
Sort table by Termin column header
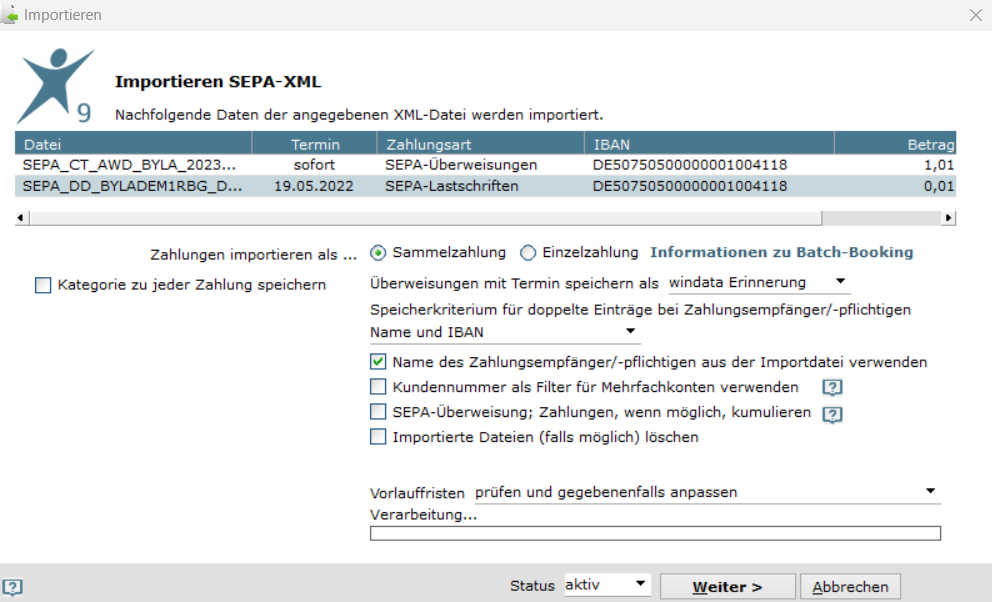(314, 144)
